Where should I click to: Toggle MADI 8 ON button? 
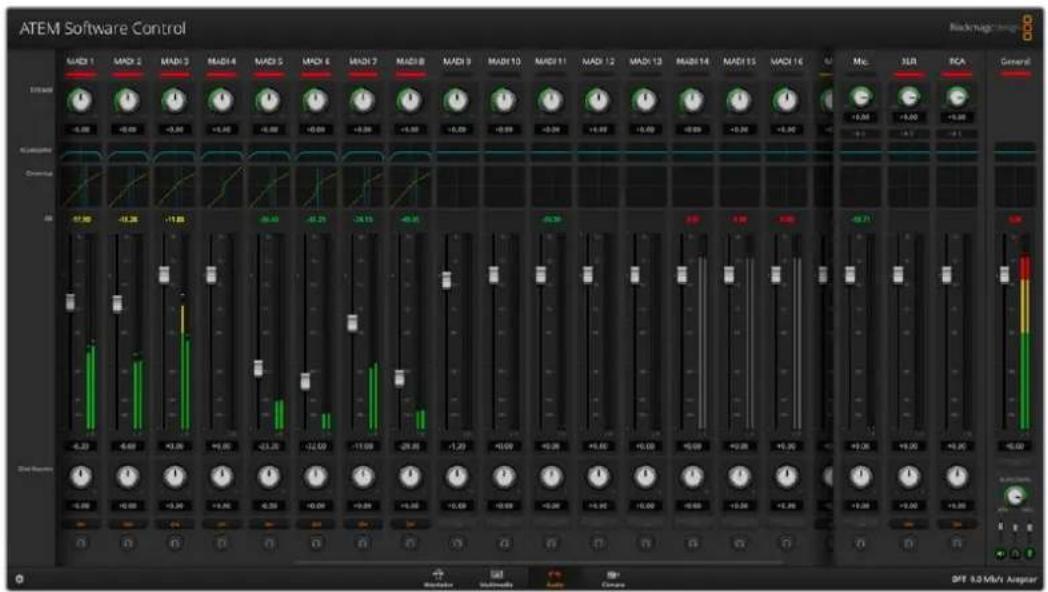pyautogui.click(x=410, y=525)
